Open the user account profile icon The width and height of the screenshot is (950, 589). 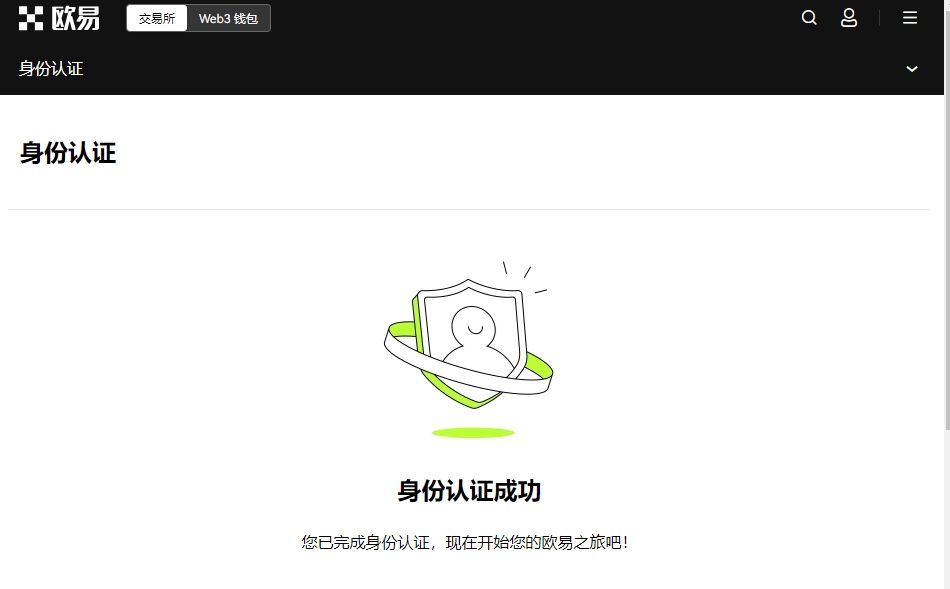coord(849,18)
